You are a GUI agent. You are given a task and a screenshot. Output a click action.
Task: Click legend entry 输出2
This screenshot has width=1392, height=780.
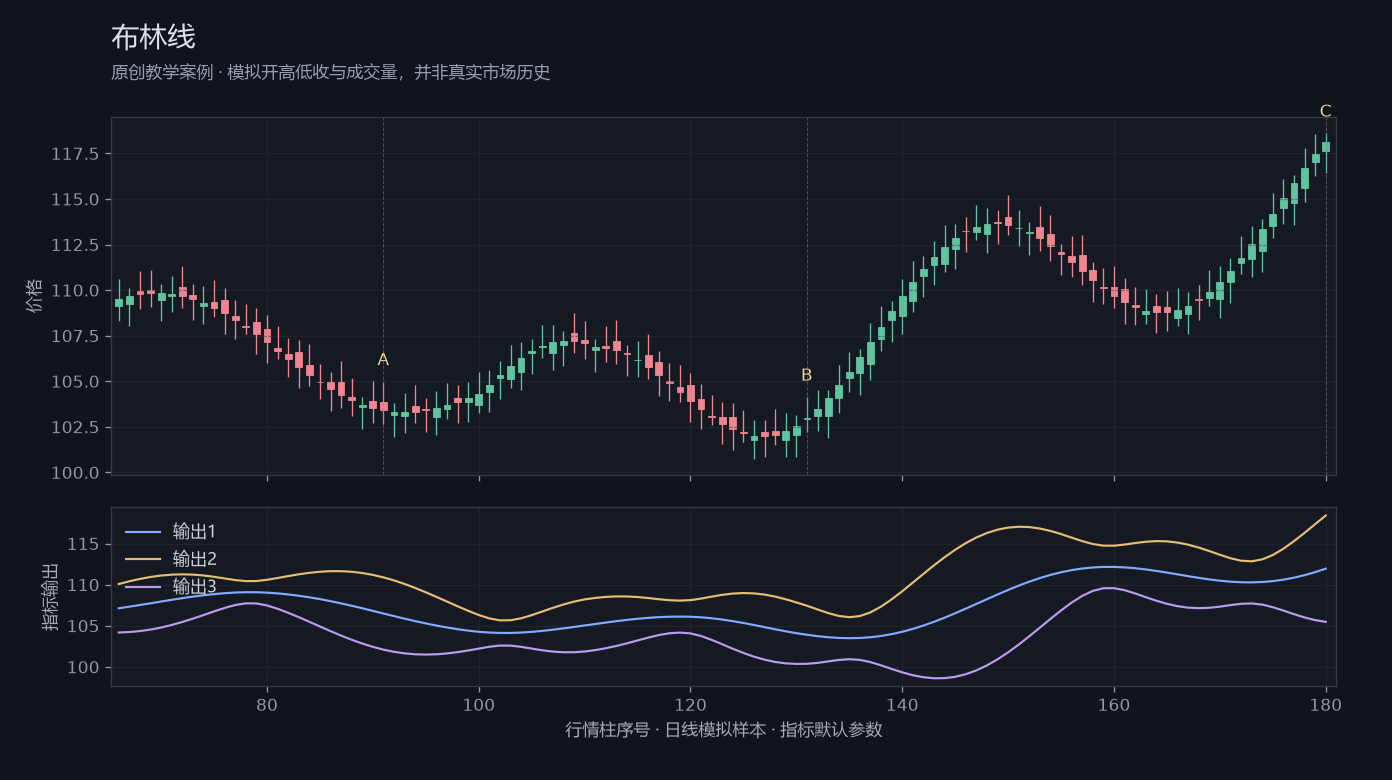194,559
